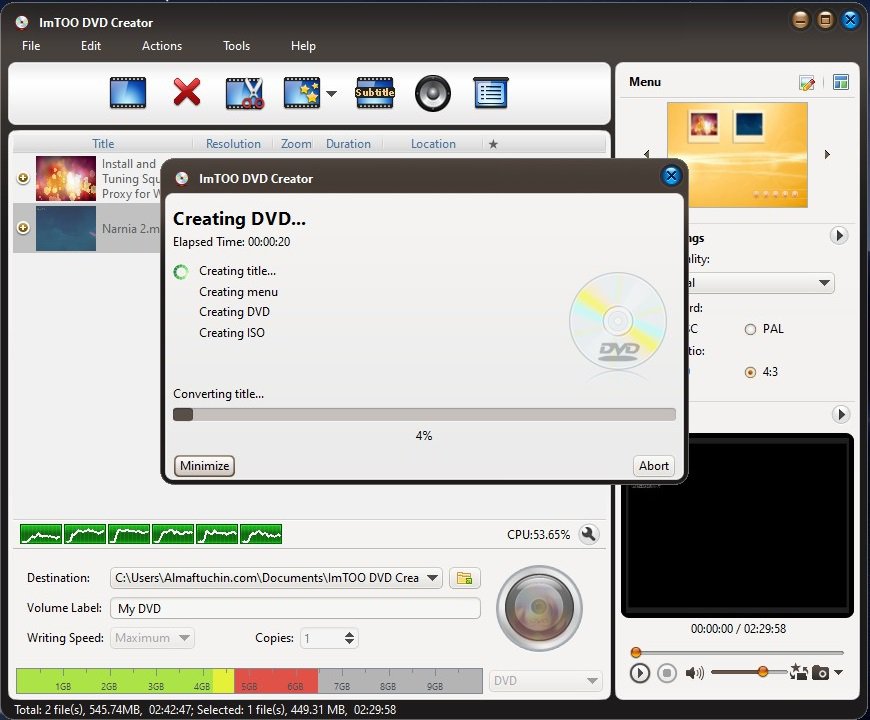Open the Tools menu
The image size is (870, 720).
point(236,46)
